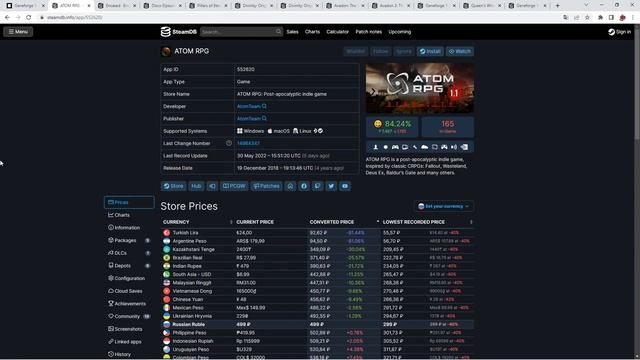Click the Ignore button
640x360 pixels.
[404, 51]
